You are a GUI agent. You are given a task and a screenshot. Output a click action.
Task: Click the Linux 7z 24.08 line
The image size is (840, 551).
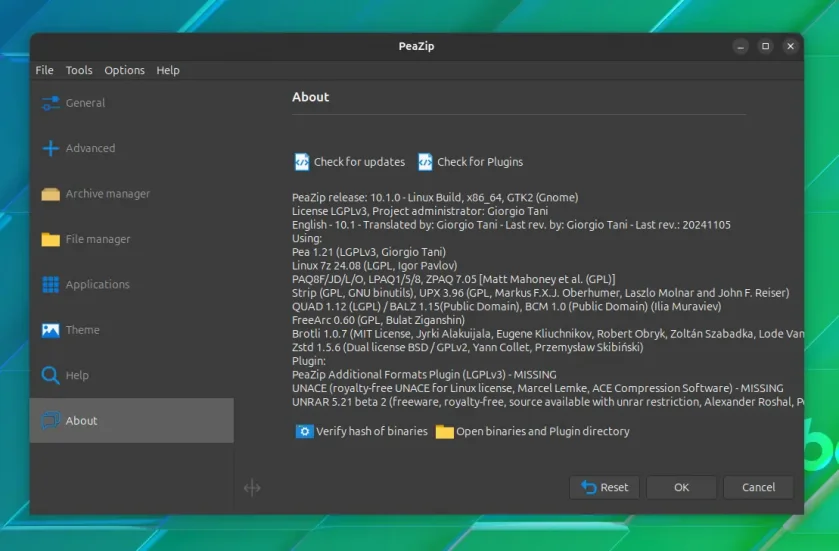374,266
